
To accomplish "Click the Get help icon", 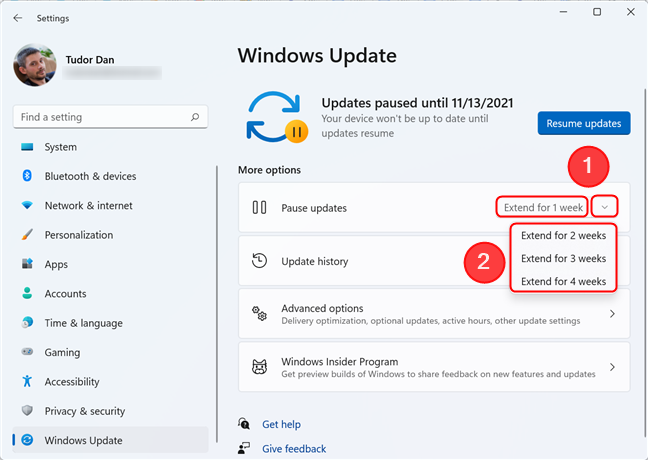I will 244,423.
